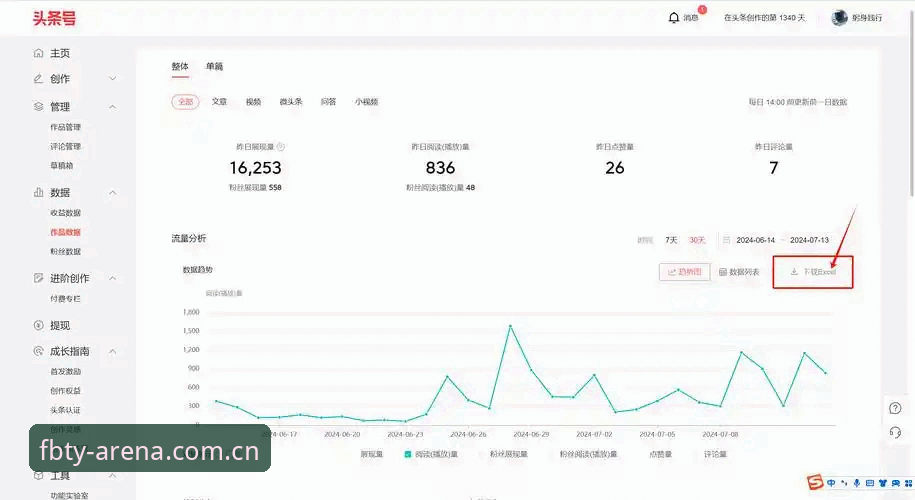Toggle 展现量 series in chart legend

coord(371,454)
